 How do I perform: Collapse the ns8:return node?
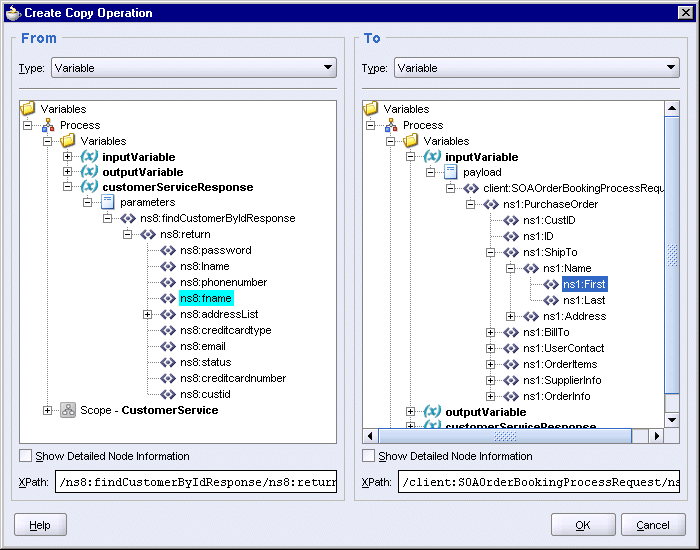(x=127, y=234)
